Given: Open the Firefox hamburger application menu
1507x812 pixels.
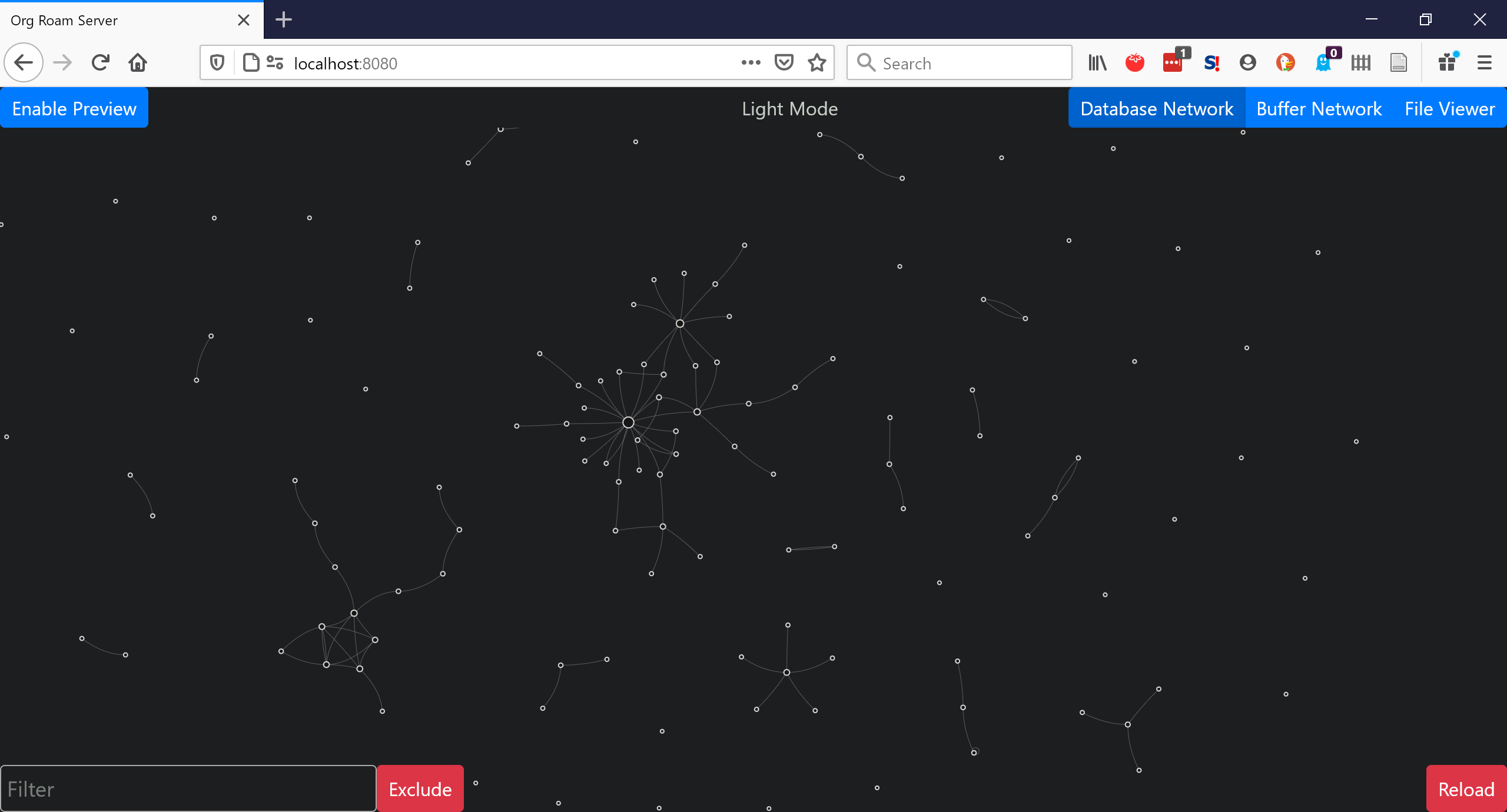Looking at the screenshot, I should point(1484,62).
